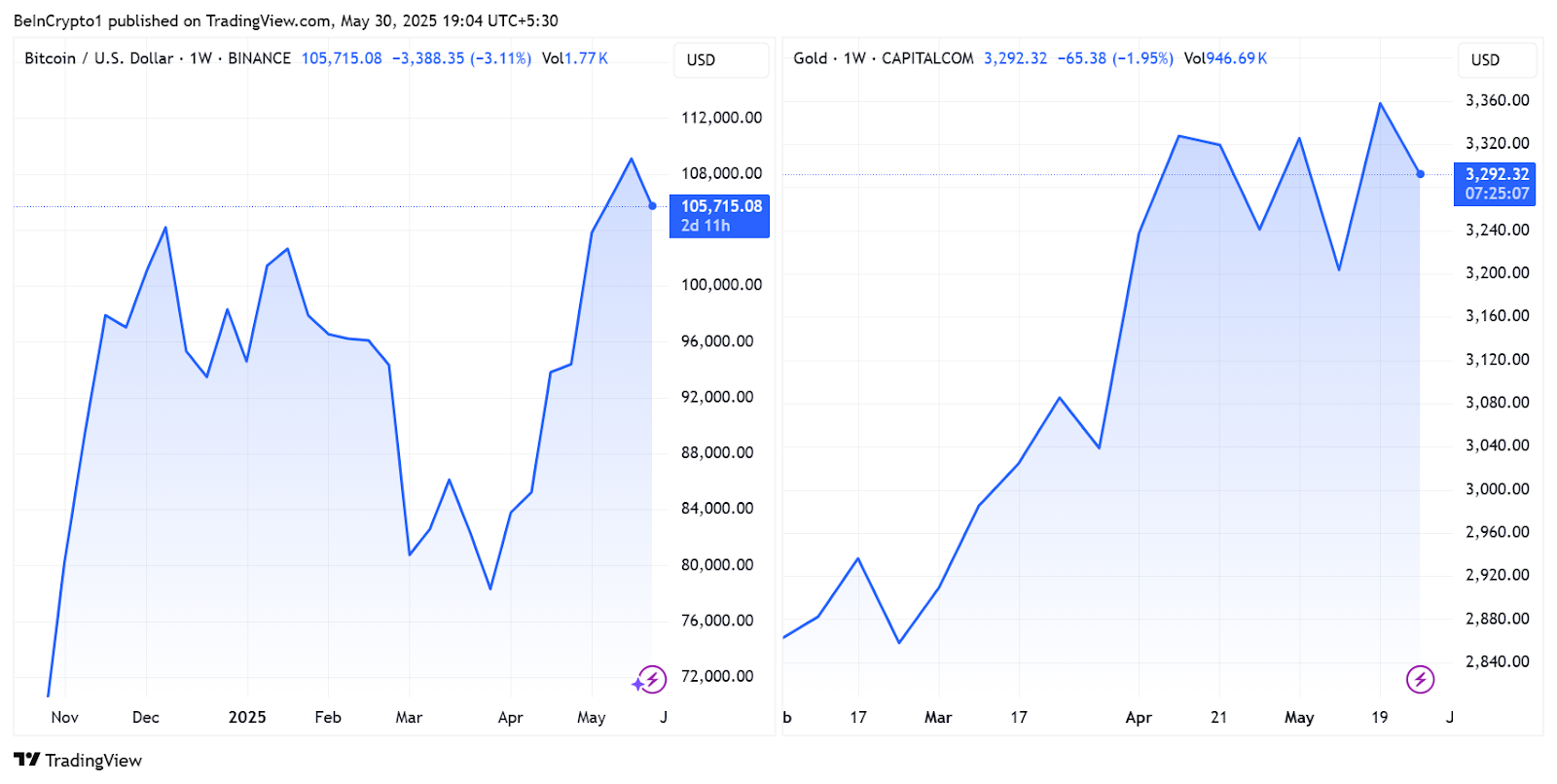The height and width of the screenshot is (784, 1557).
Task: Open the TradingView brand link
Action: coord(78,760)
